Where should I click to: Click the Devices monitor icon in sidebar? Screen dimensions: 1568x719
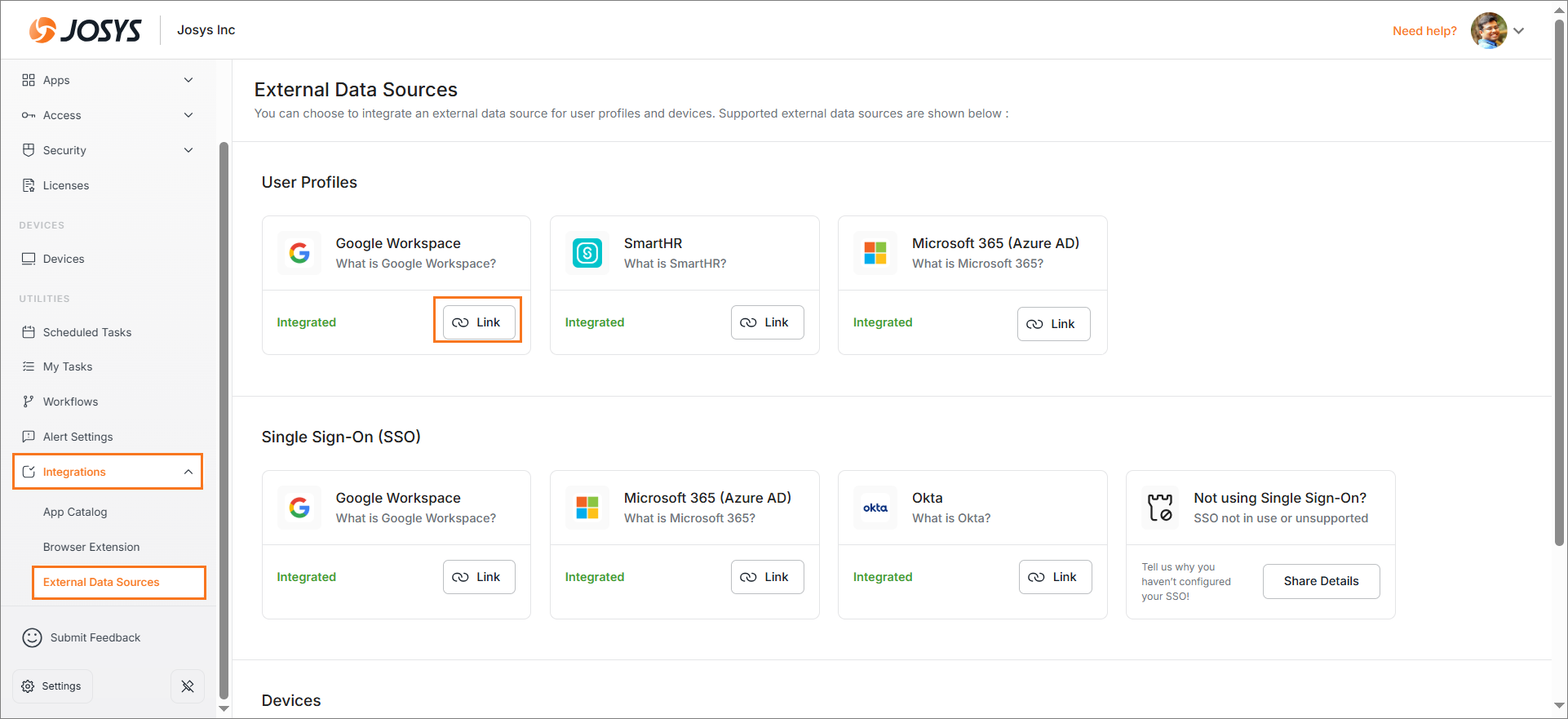tap(29, 259)
